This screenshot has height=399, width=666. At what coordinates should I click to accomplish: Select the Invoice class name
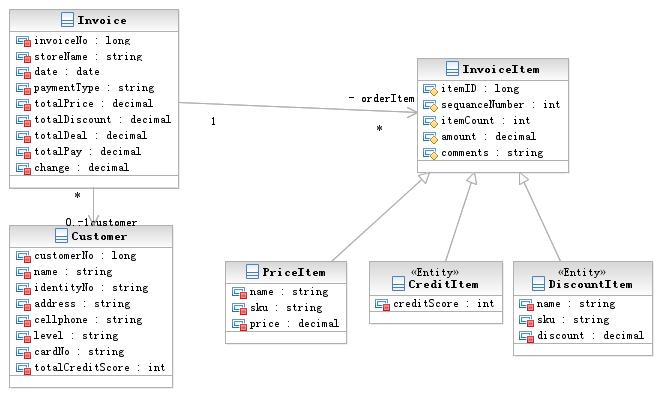(x=102, y=20)
